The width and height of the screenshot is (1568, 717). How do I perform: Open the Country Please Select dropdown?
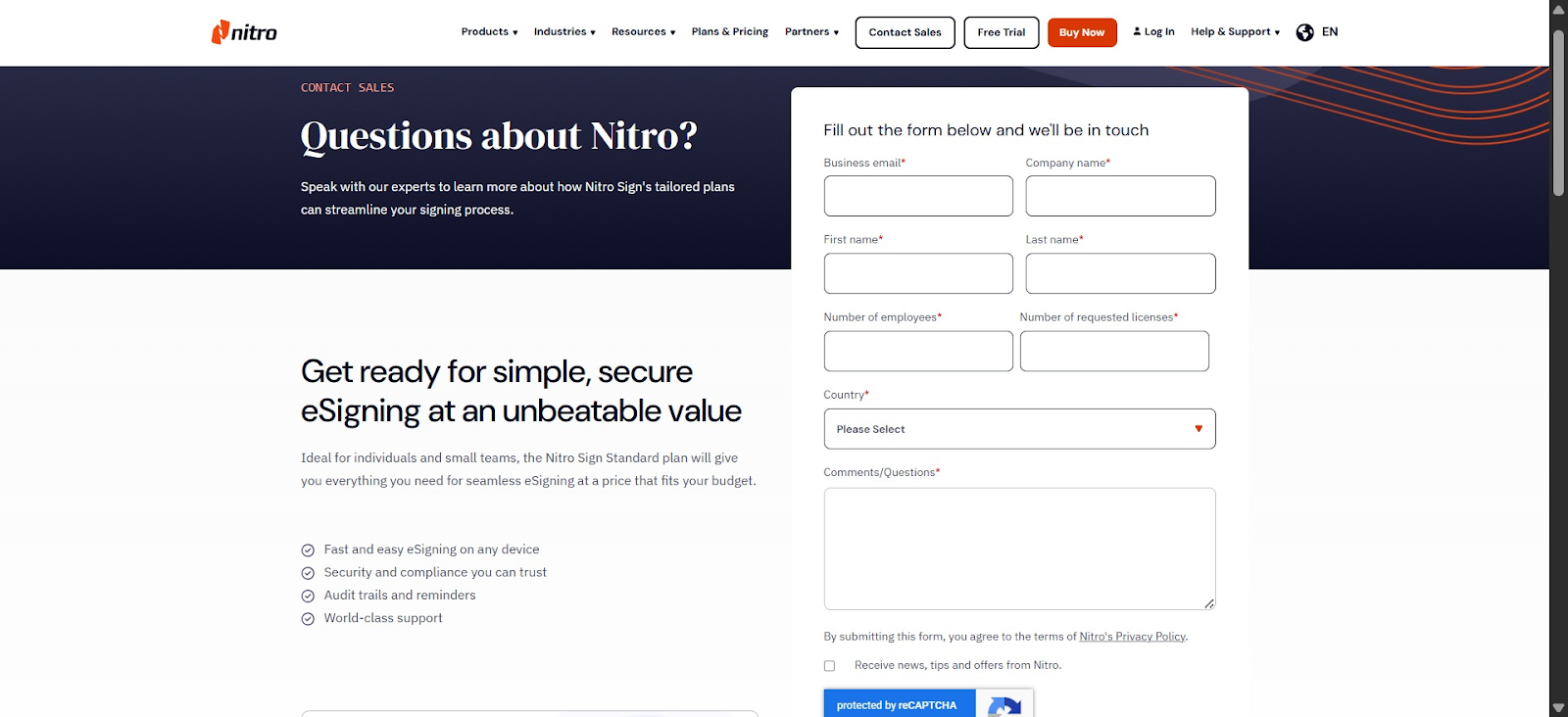(x=1019, y=429)
